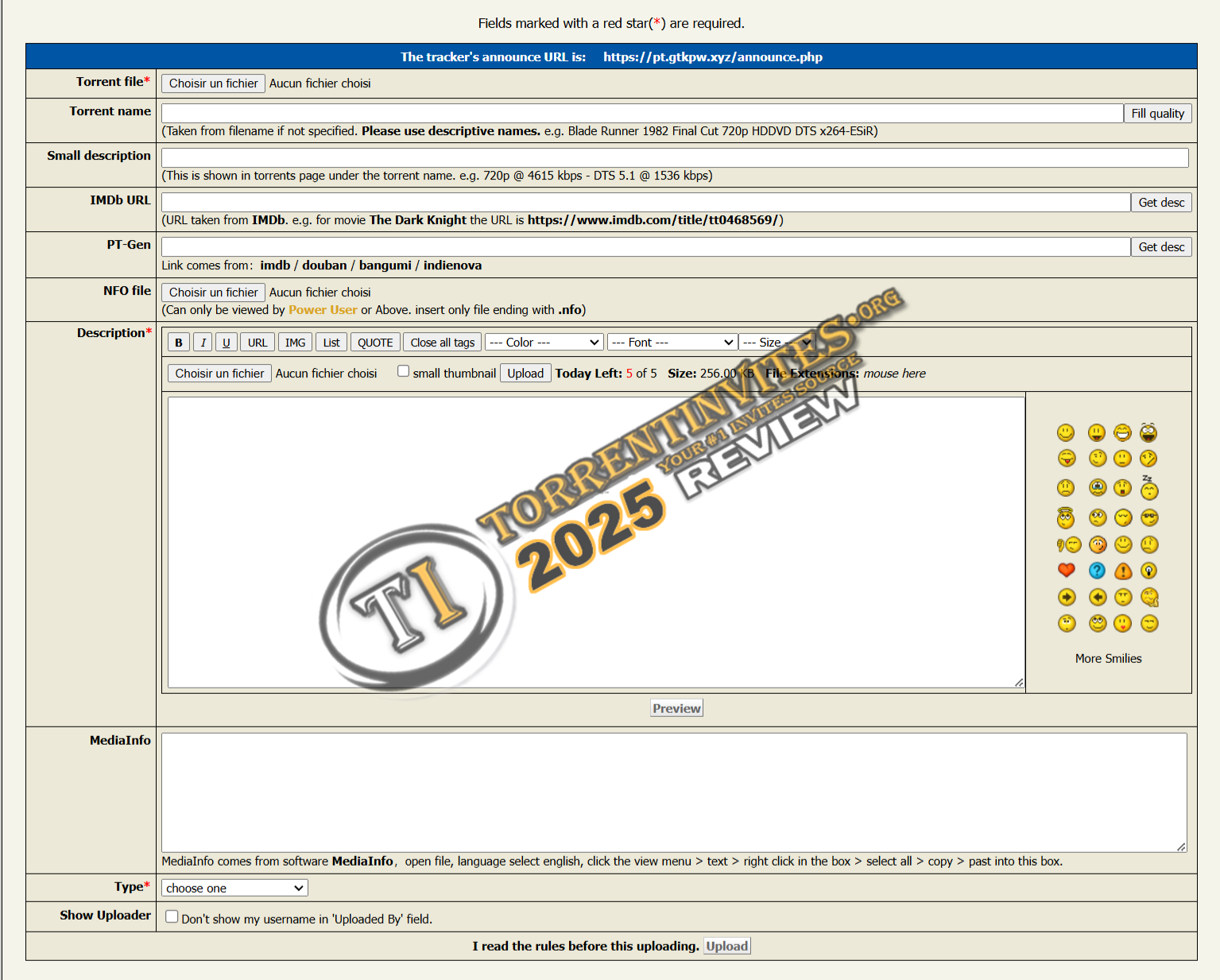Open the Size dropdown

[x=777, y=342]
